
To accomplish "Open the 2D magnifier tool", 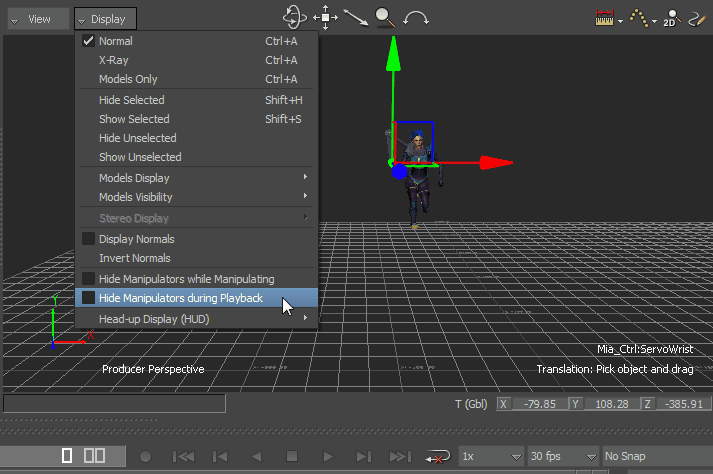I will pos(671,18).
